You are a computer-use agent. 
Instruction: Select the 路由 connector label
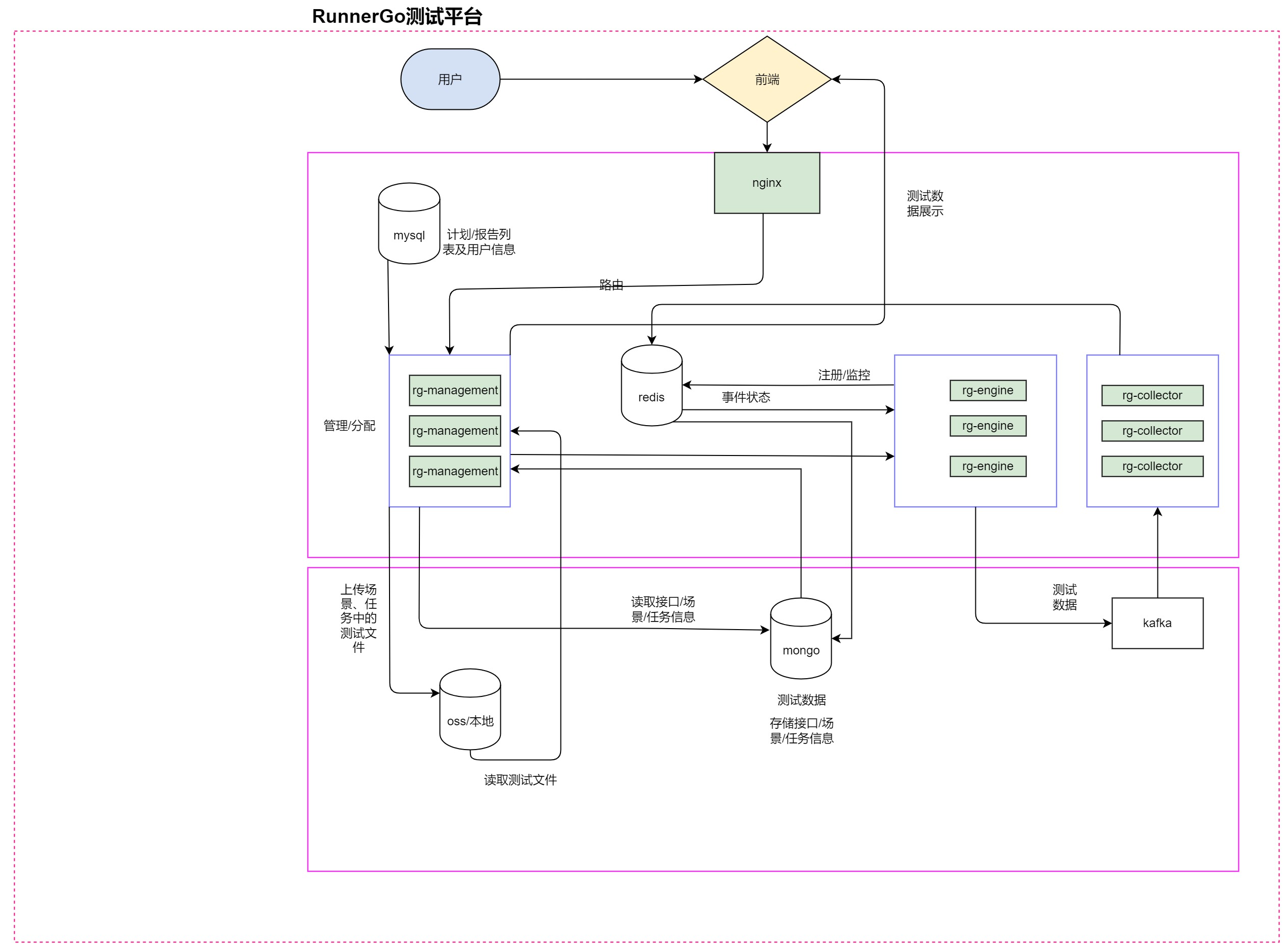click(611, 285)
